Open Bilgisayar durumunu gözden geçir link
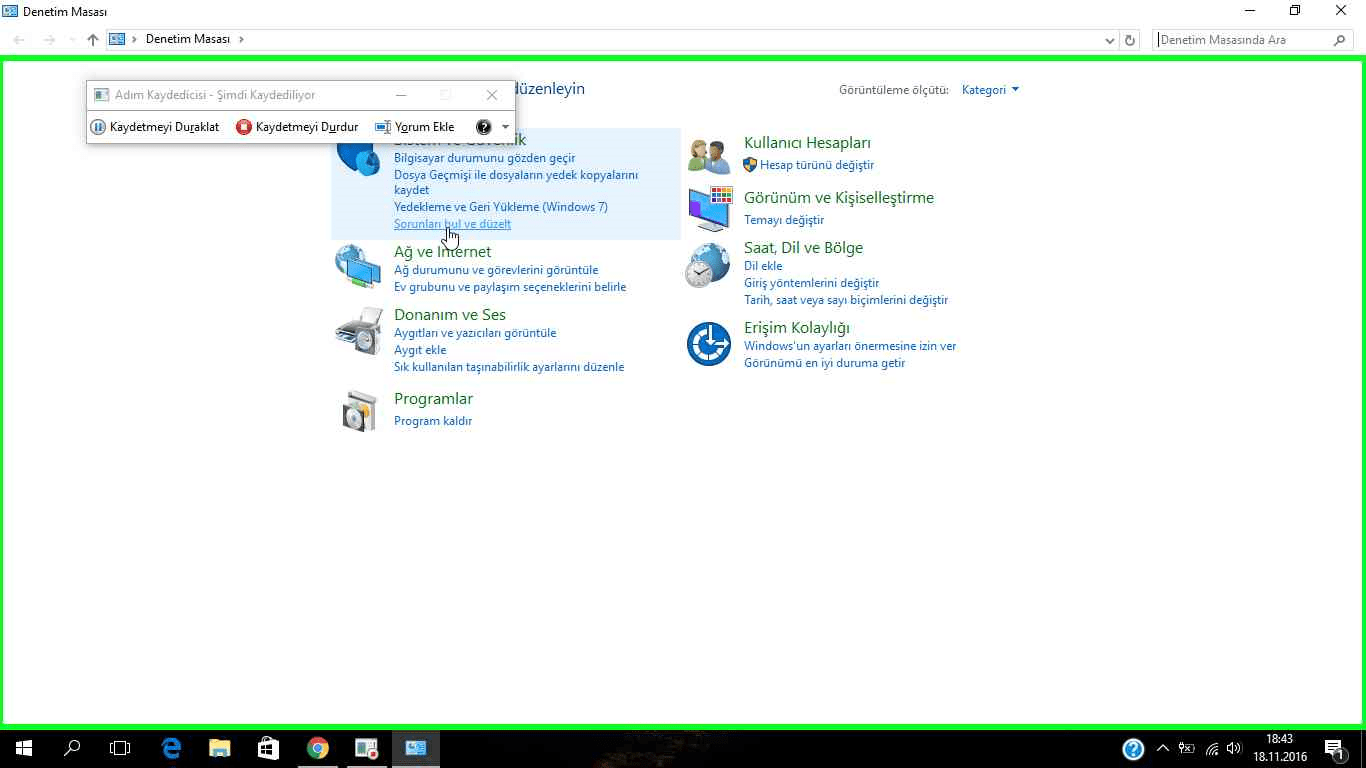 pos(485,158)
